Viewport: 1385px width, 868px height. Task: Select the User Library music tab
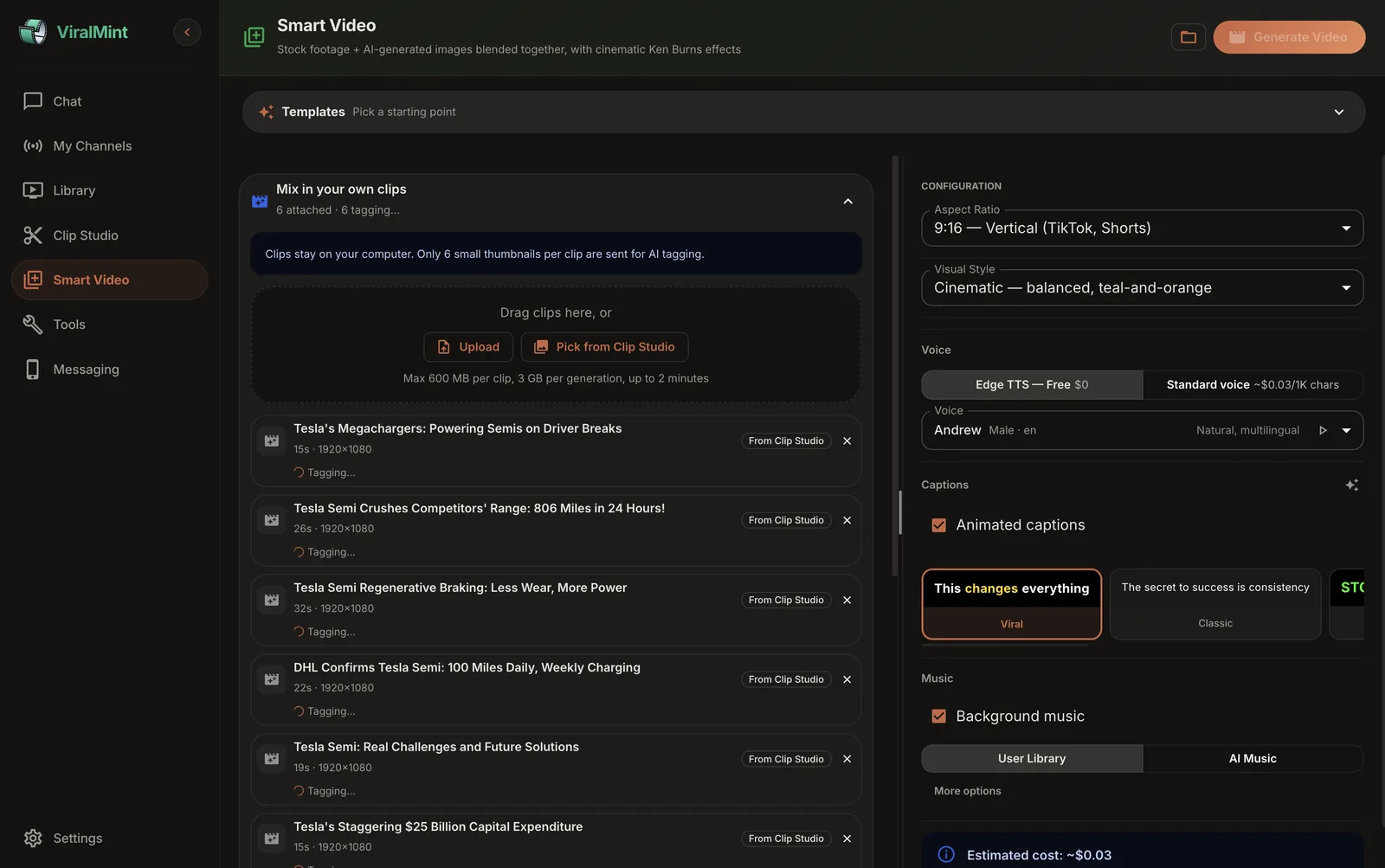click(1032, 759)
